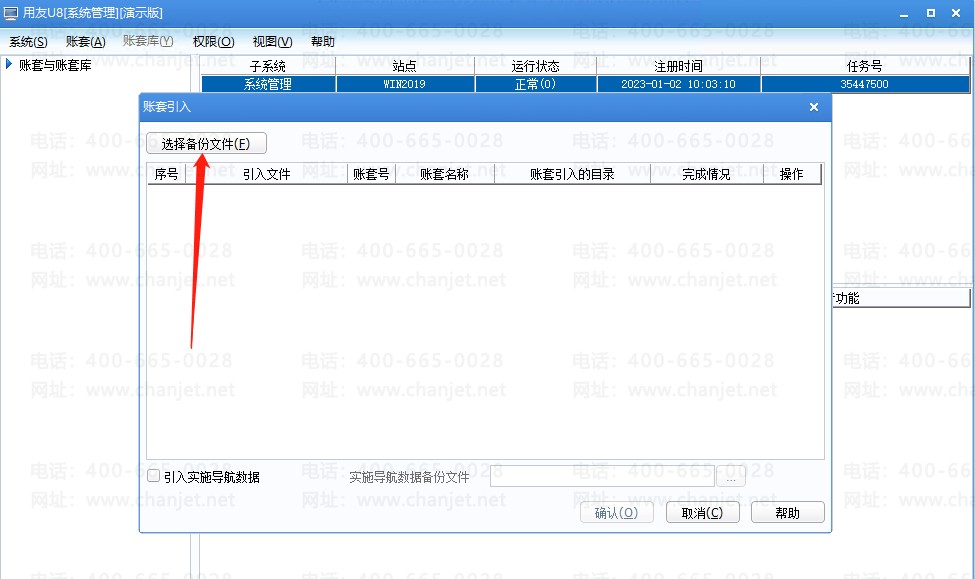Open the 账套(A) menu
This screenshot has width=975, height=579.
tap(85, 42)
